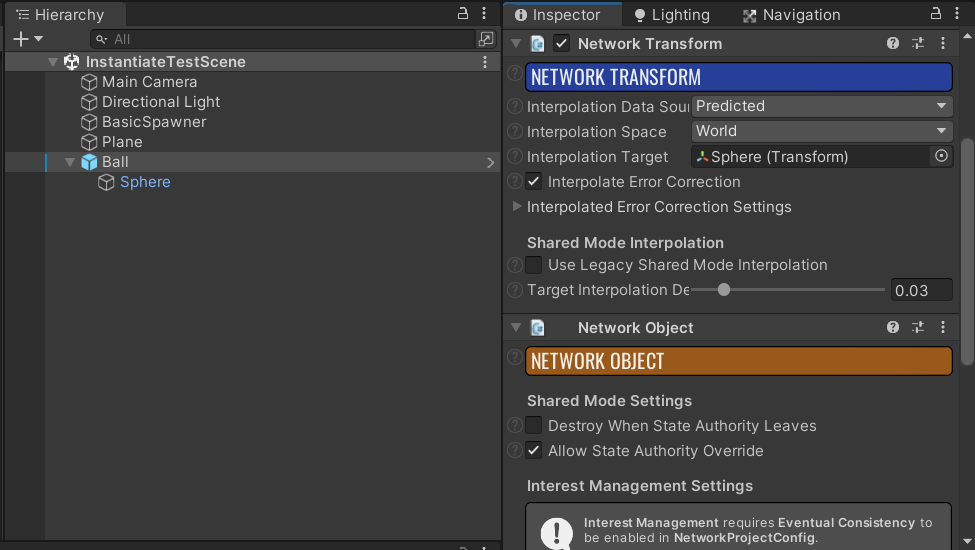Click help icon beside Interpolation Data Source
Screen dimensions: 975x550
pyautogui.click(x=515, y=106)
